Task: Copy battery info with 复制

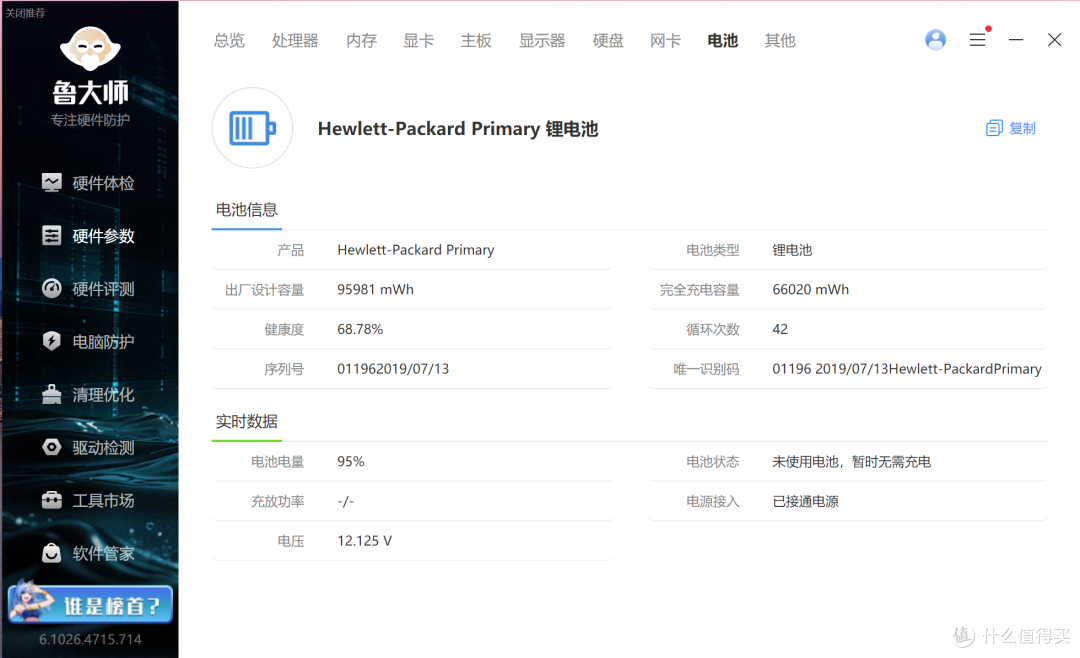Action: (x=1011, y=128)
